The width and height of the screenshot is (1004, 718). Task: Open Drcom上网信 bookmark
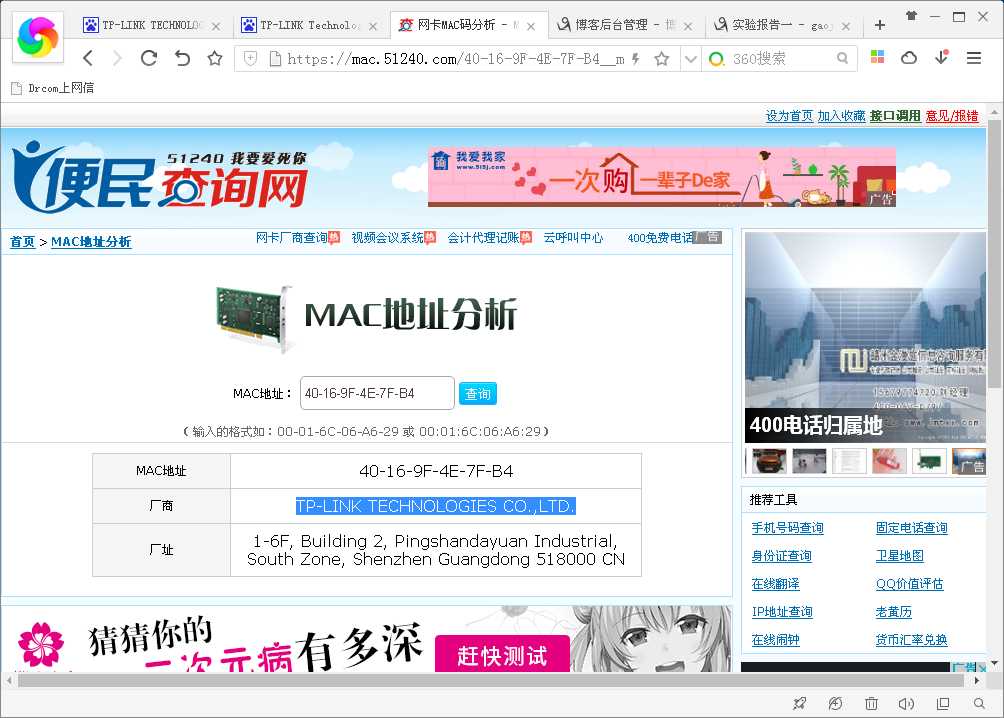point(53,88)
